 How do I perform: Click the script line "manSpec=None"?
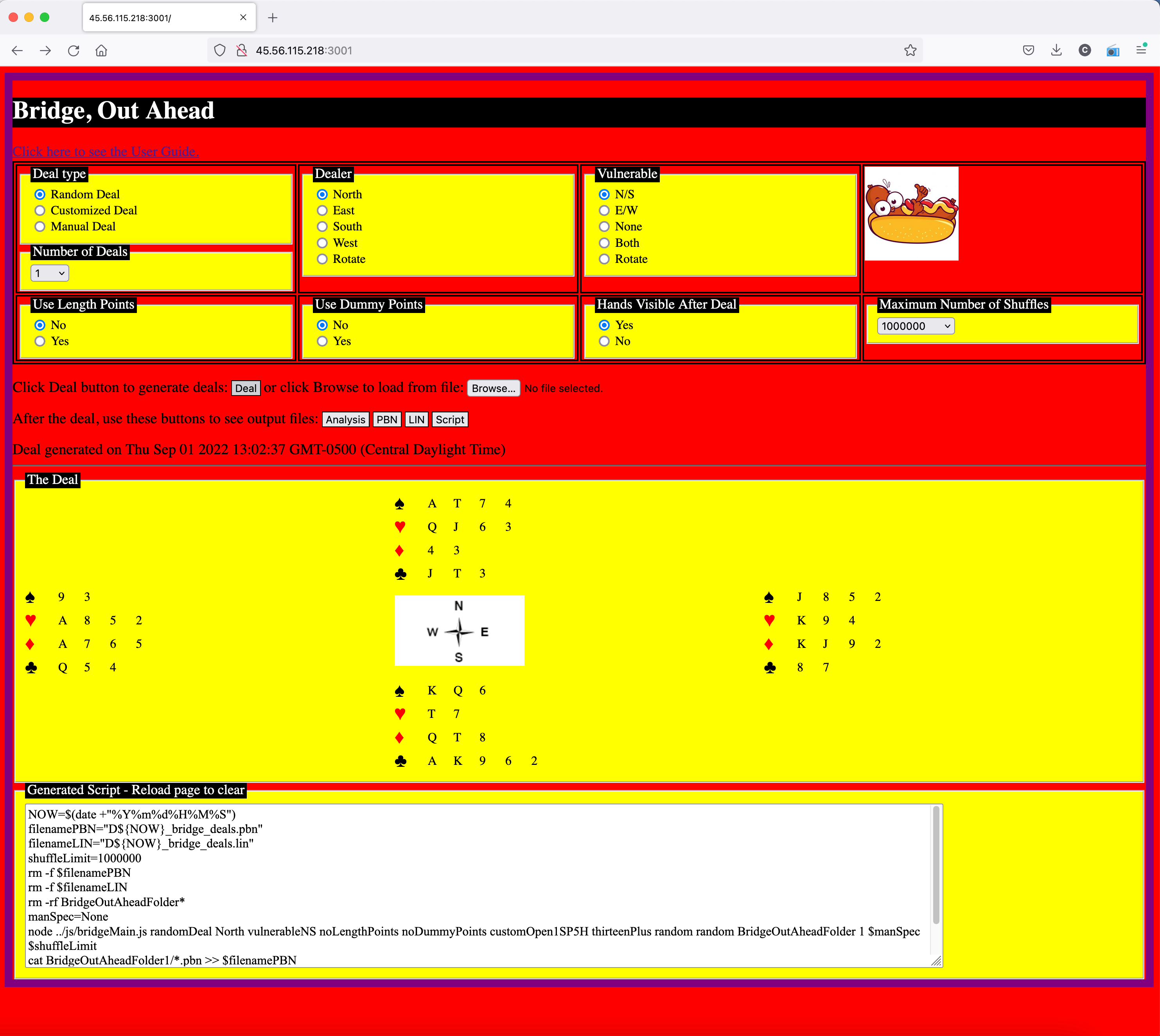[68, 916]
